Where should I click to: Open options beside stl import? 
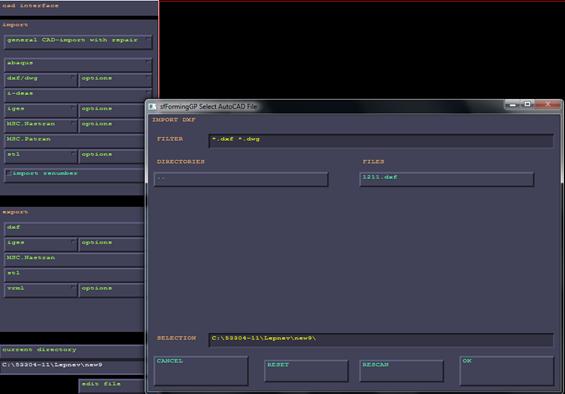pyautogui.click(x=111, y=156)
